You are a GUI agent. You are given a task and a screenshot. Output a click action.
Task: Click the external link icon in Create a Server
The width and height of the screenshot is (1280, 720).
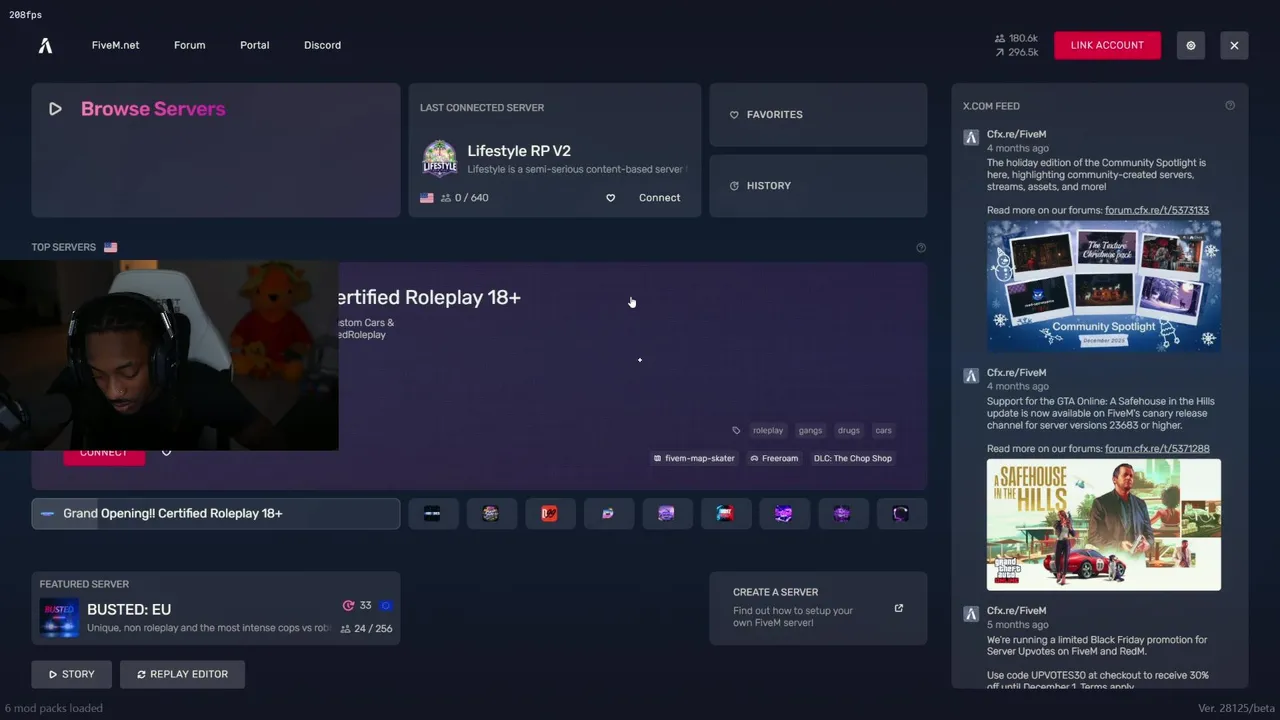(898, 608)
